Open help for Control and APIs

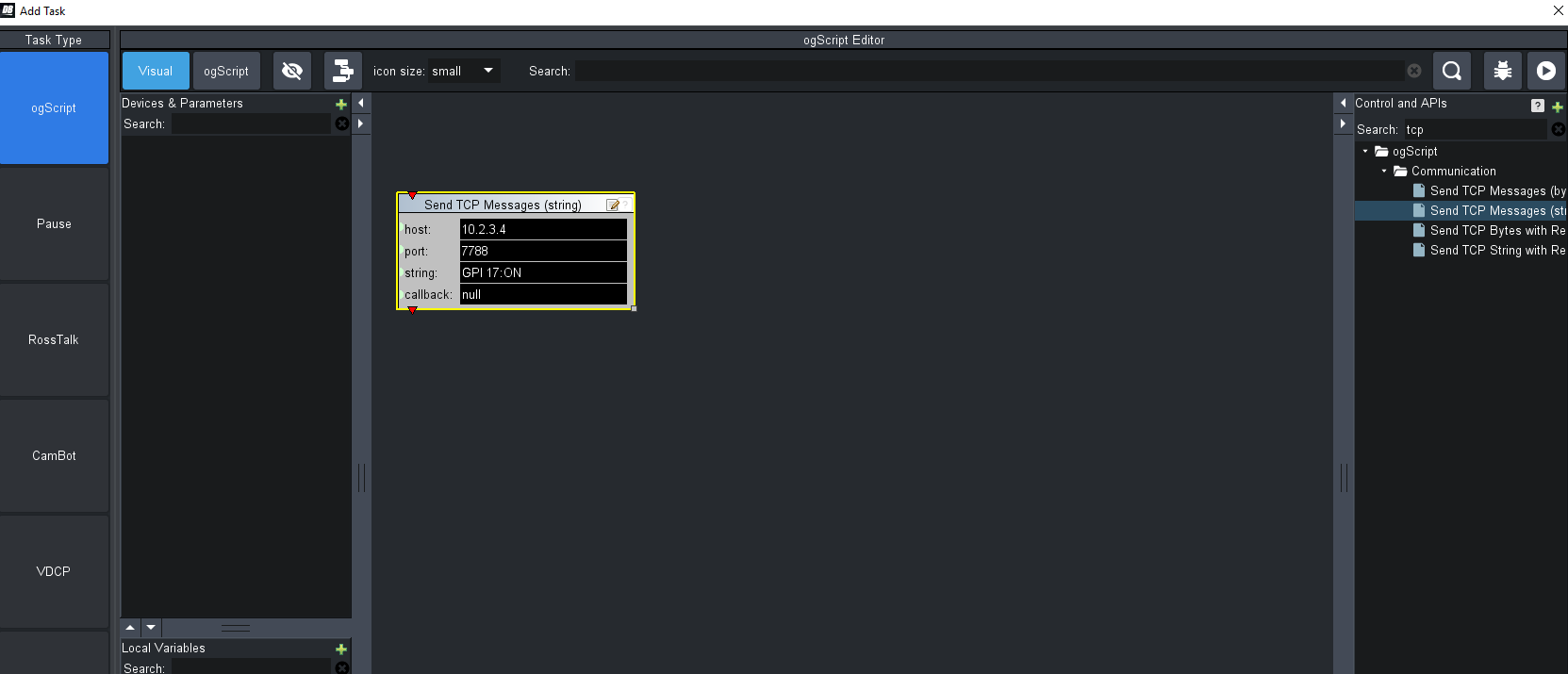click(1538, 106)
